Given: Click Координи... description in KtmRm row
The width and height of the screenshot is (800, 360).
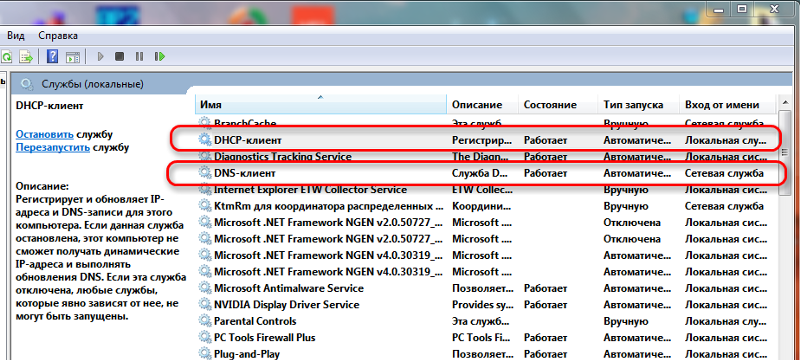Looking at the screenshot, I should 481,206.
